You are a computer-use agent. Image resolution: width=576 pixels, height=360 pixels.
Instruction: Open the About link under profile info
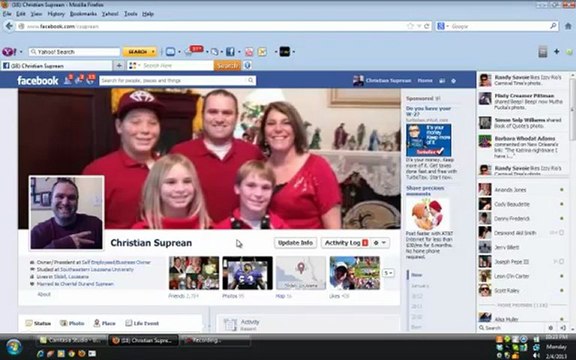44,294
